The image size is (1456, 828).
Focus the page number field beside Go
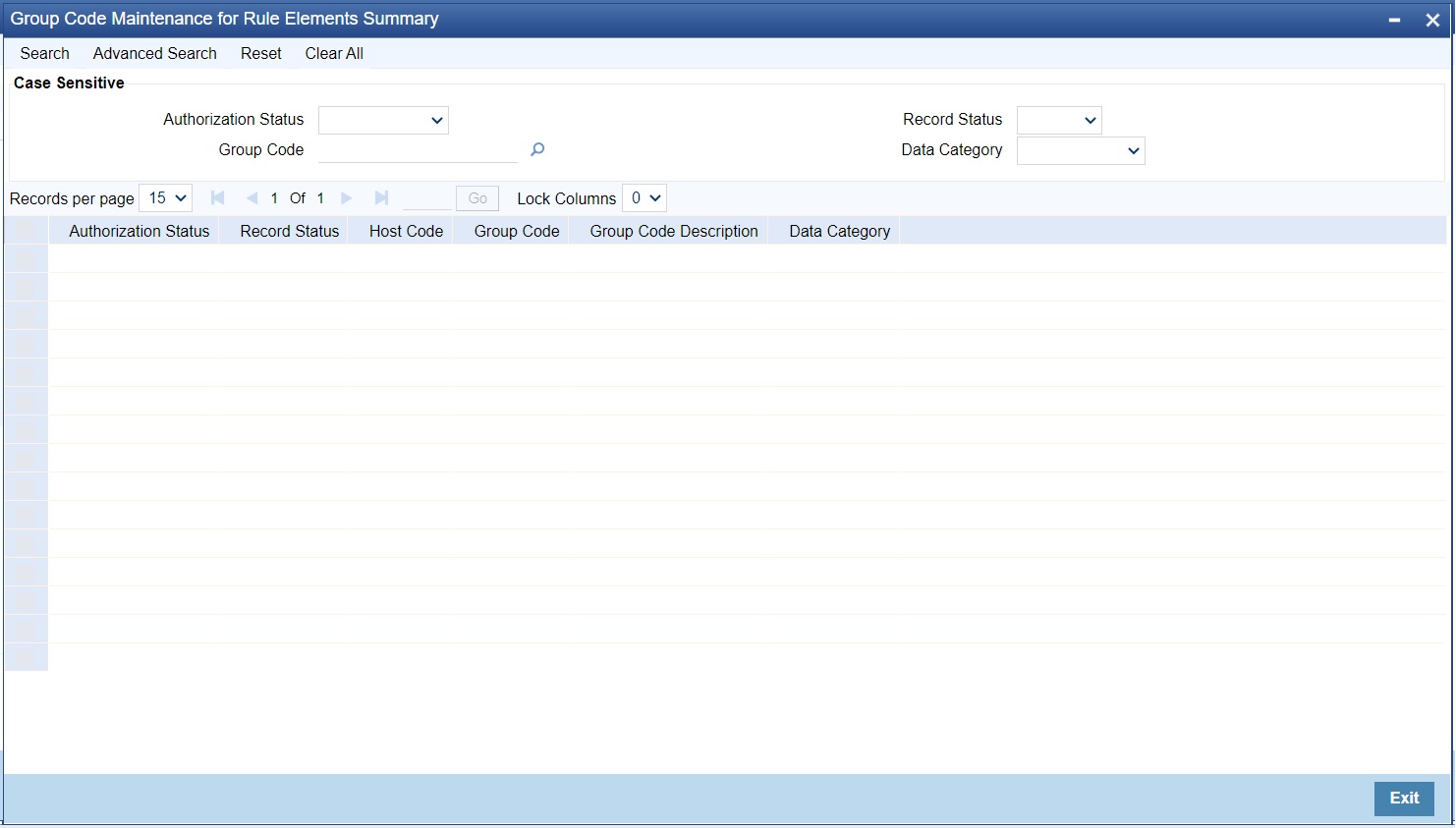tap(427, 198)
